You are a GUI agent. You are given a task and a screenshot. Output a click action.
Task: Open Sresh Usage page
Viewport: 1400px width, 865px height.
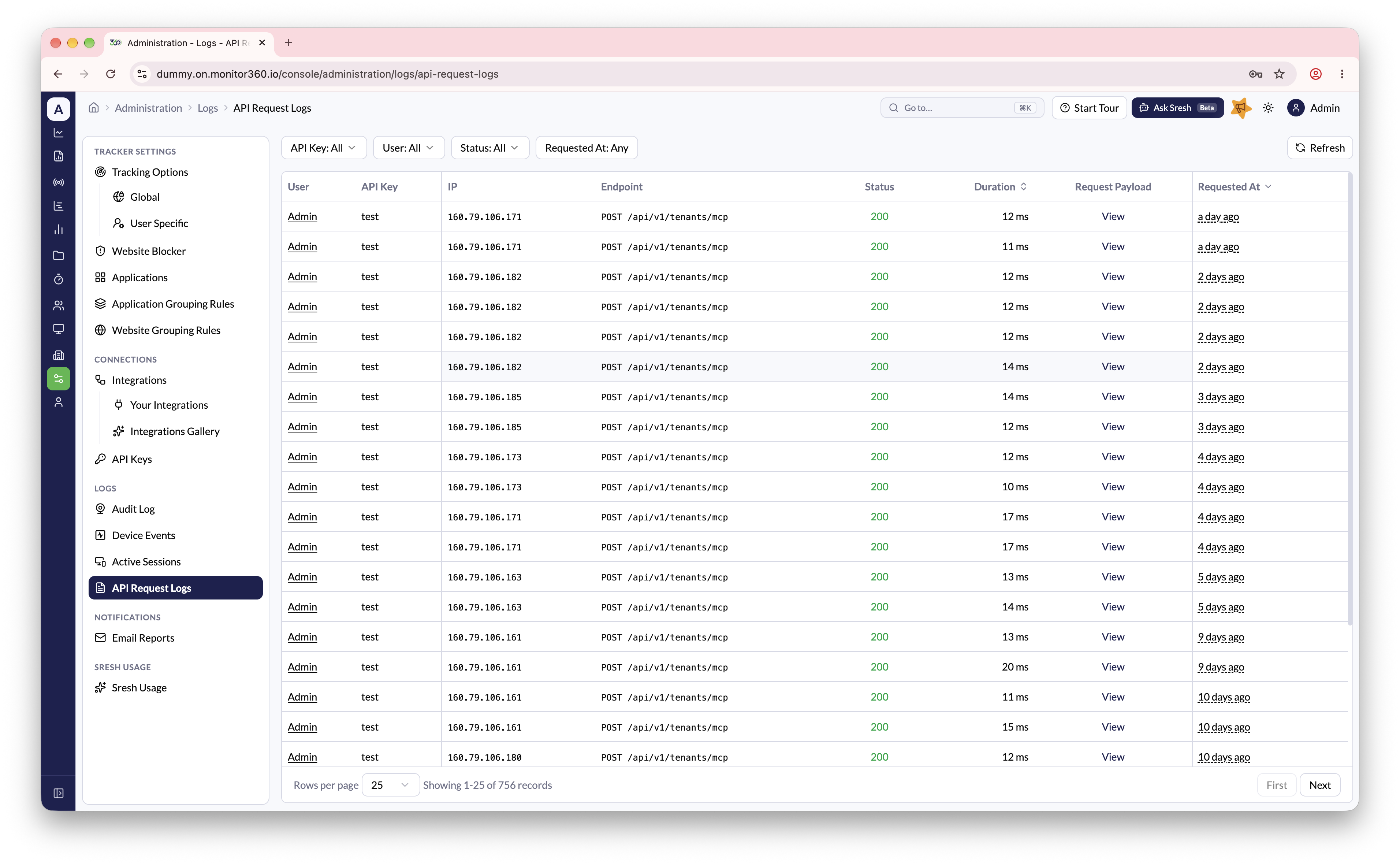click(x=175, y=688)
